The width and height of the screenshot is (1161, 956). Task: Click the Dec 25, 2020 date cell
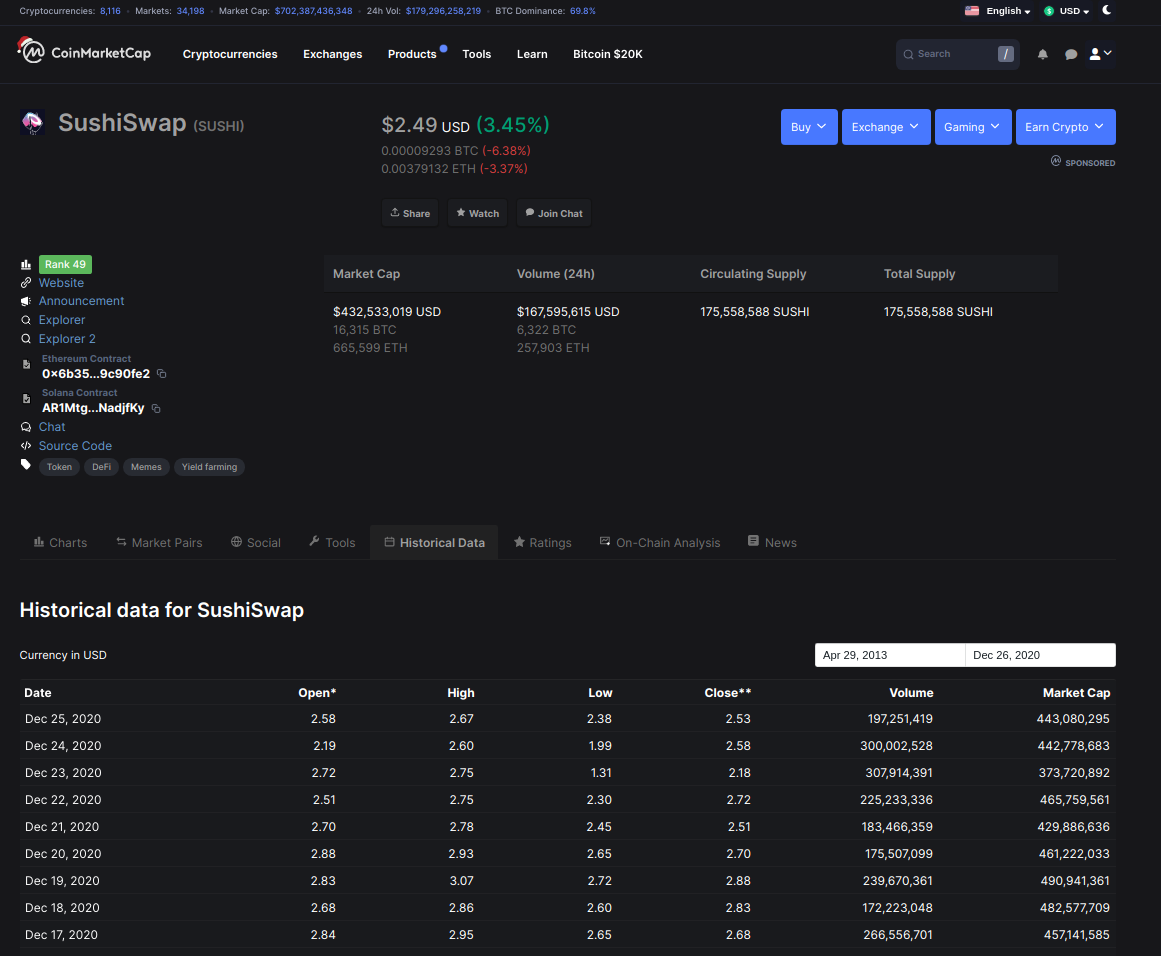(x=63, y=719)
